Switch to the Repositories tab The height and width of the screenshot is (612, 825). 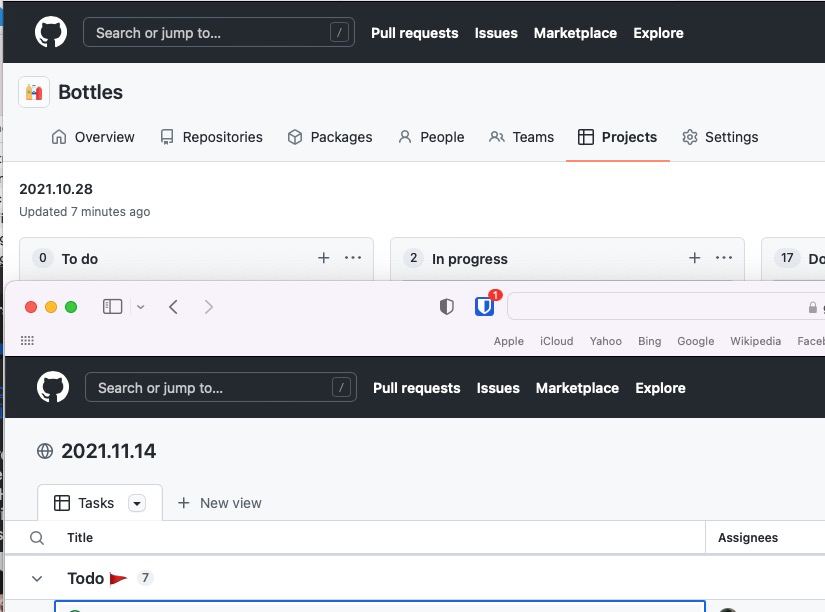(x=211, y=137)
